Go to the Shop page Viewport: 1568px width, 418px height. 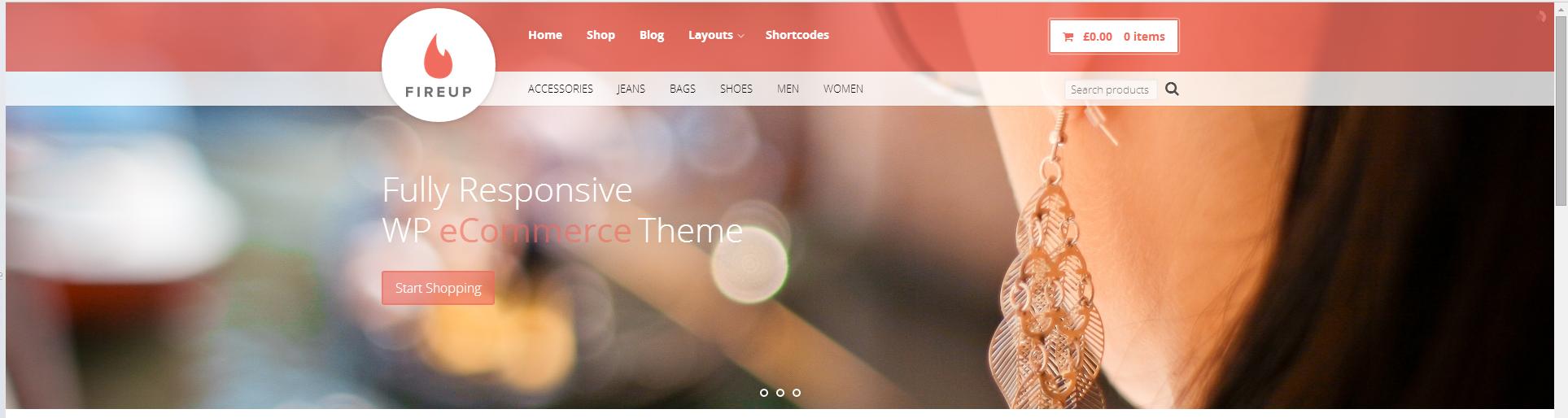601,35
